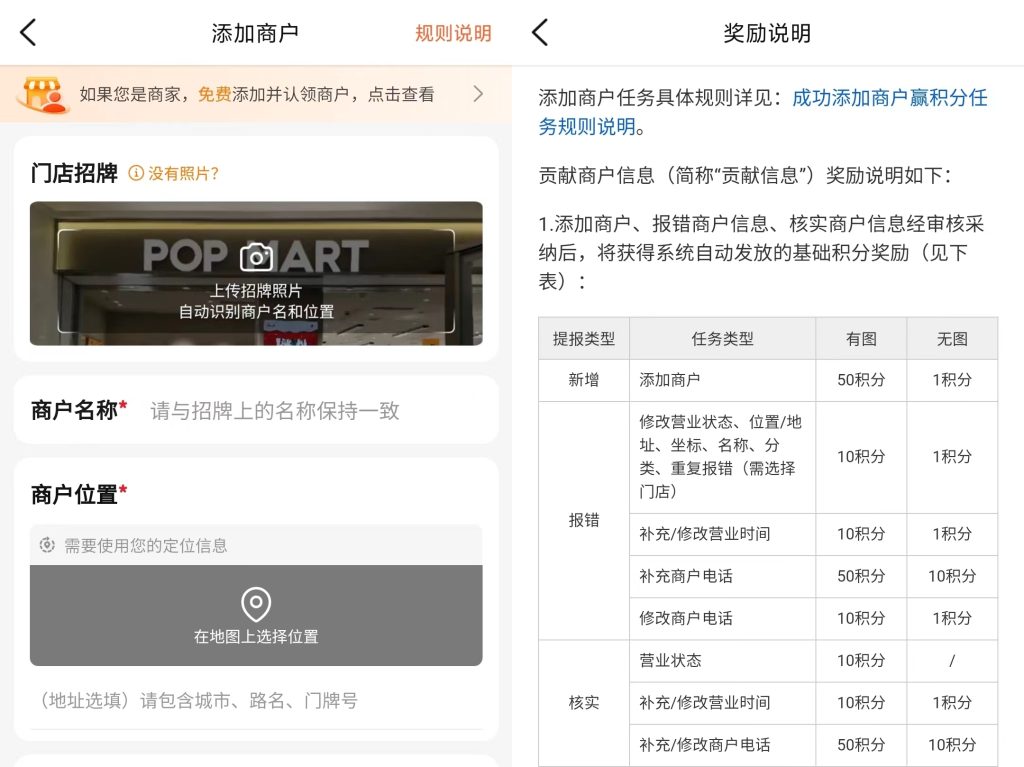Tap the 报错 category cell
This screenshot has height=767, width=1024.
(584, 520)
